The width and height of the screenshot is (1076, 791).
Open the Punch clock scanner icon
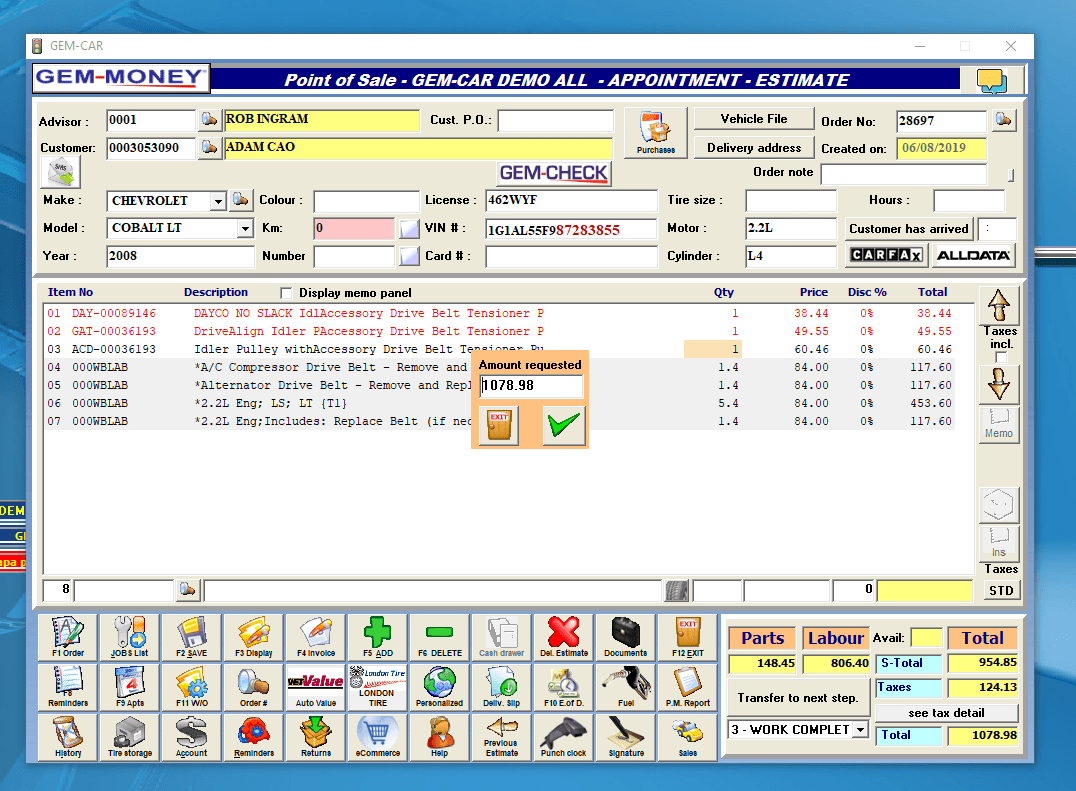pyautogui.click(x=563, y=737)
